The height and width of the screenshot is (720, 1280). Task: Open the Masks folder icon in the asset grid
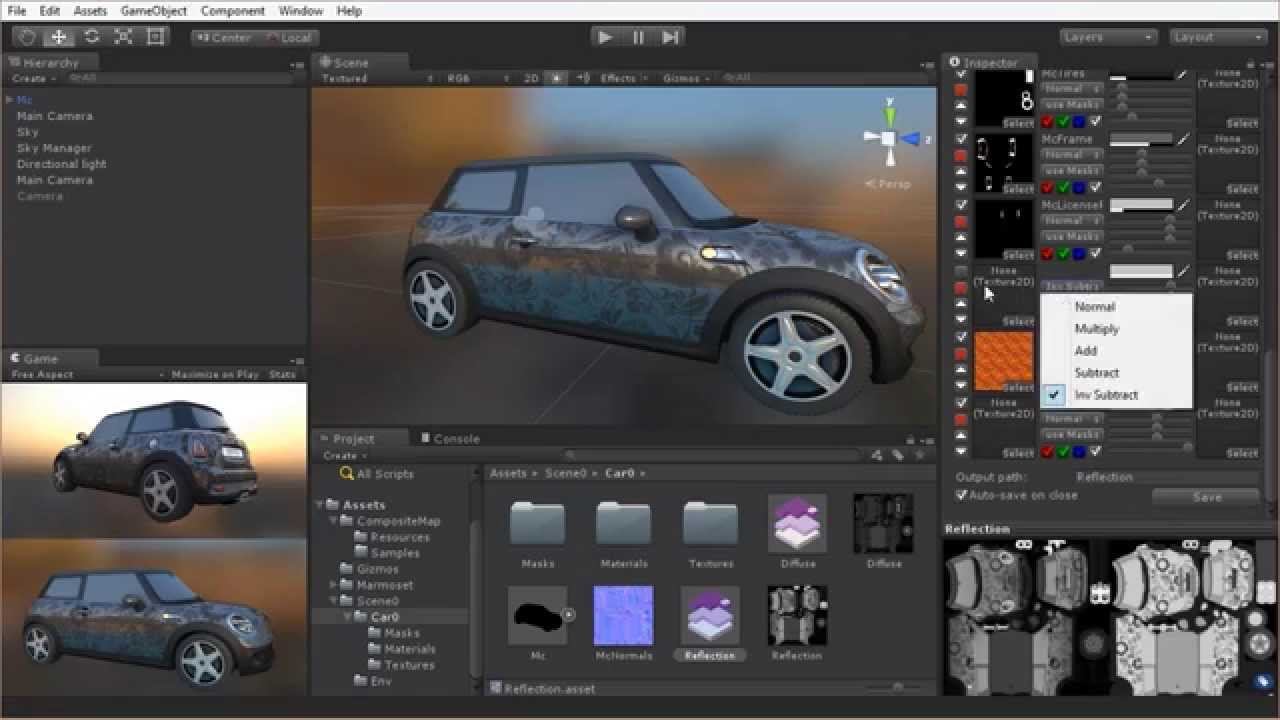coord(537,523)
